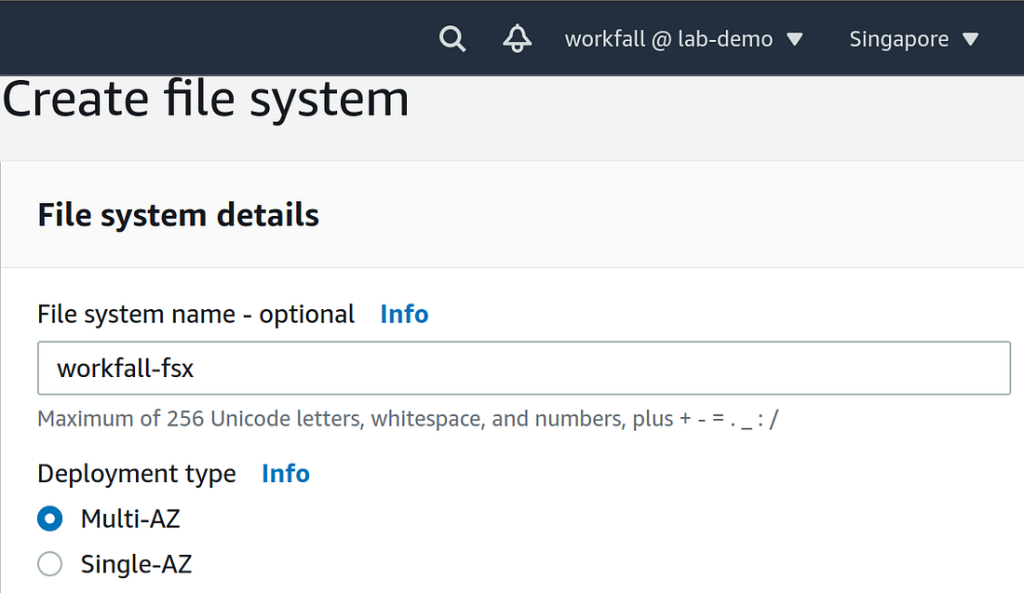Open Info link for Deployment type
Image resolution: width=1024 pixels, height=593 pixels.
(285, 474)
